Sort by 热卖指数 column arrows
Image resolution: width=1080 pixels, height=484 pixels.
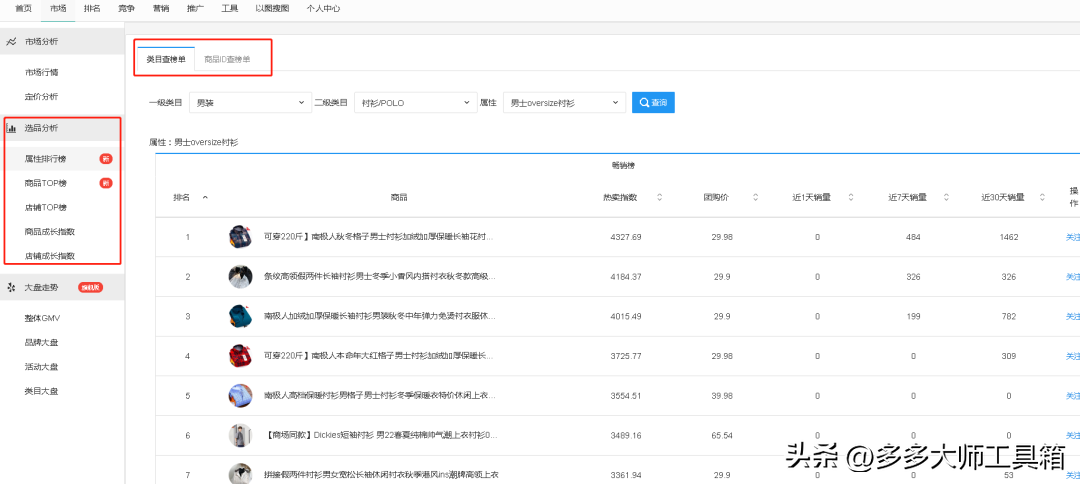click(x=660, y=197)
